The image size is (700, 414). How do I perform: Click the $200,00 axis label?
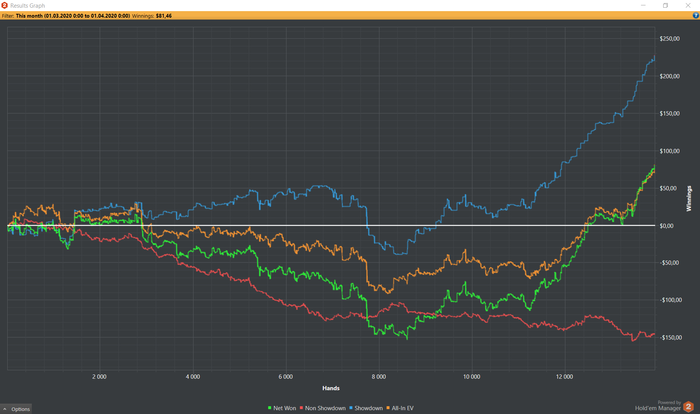click(x=670, y=76)
